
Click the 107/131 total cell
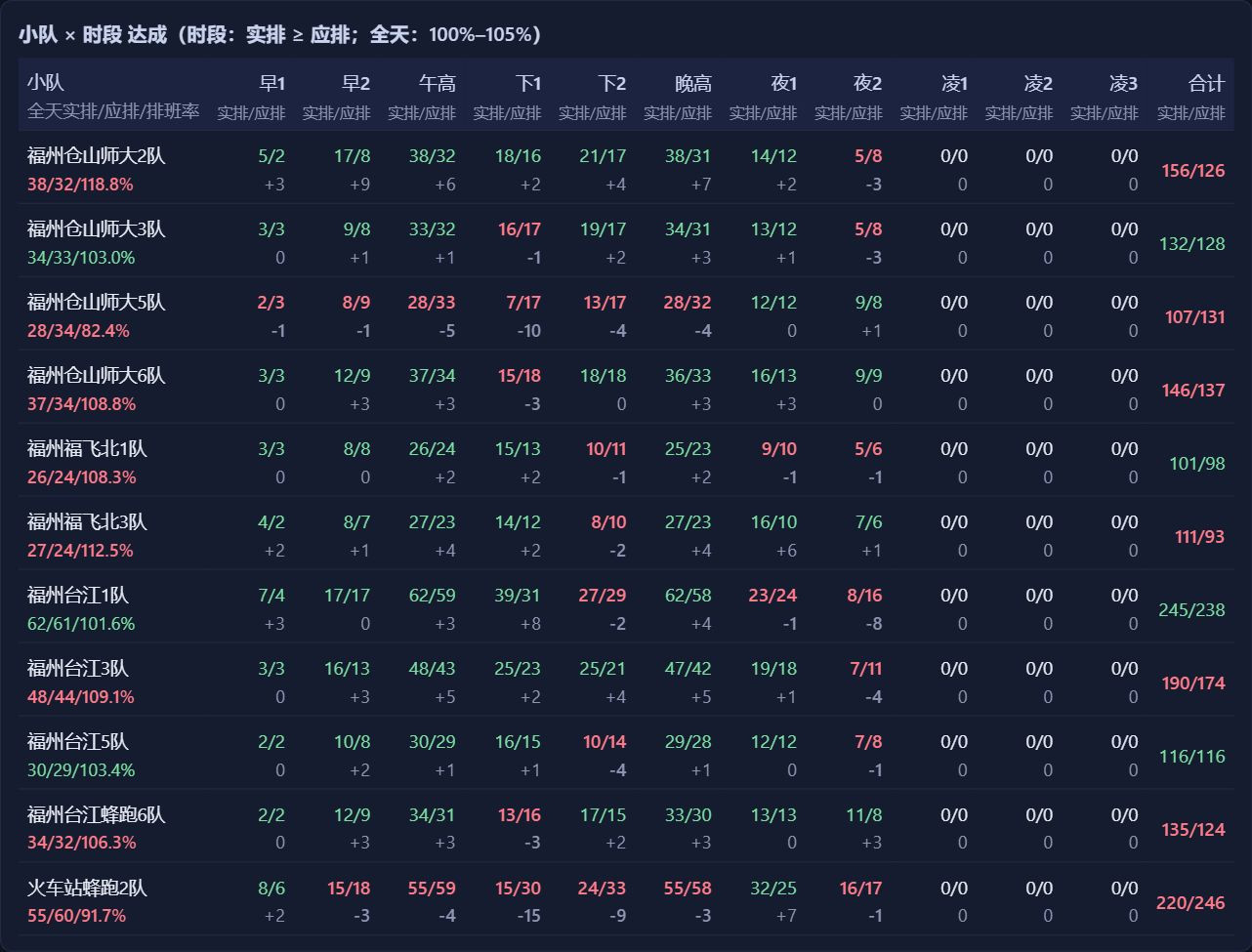[x=1194, y=316]
